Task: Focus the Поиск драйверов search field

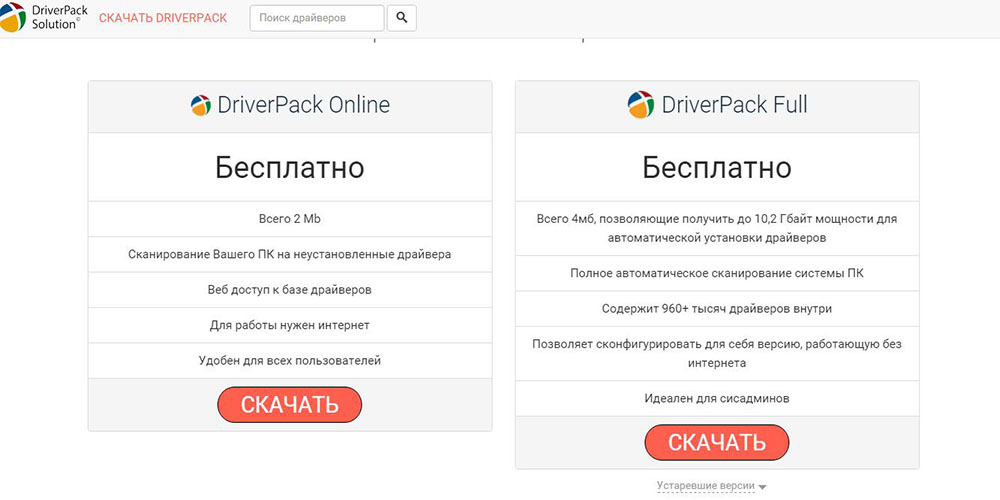Action: [317, 18]
